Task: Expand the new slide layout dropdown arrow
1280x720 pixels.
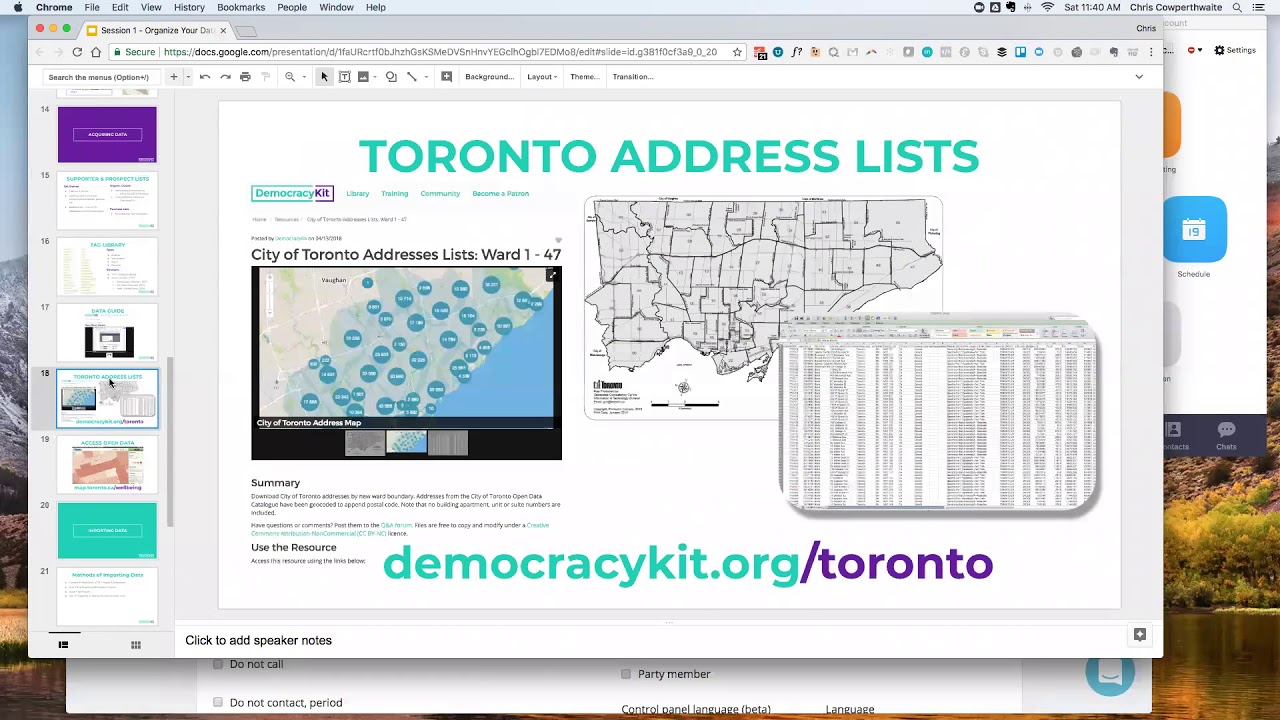Action: (x=187, y=77)
